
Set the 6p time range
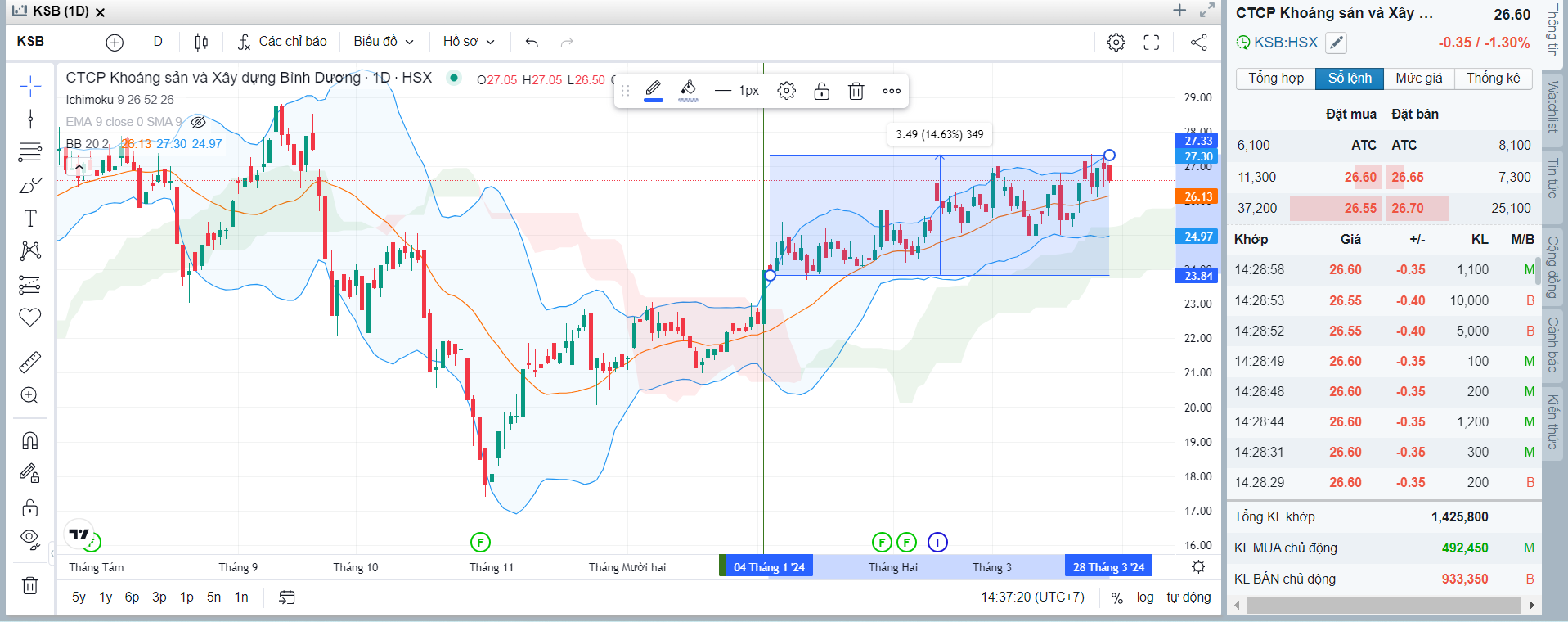[x=132, y=597]
